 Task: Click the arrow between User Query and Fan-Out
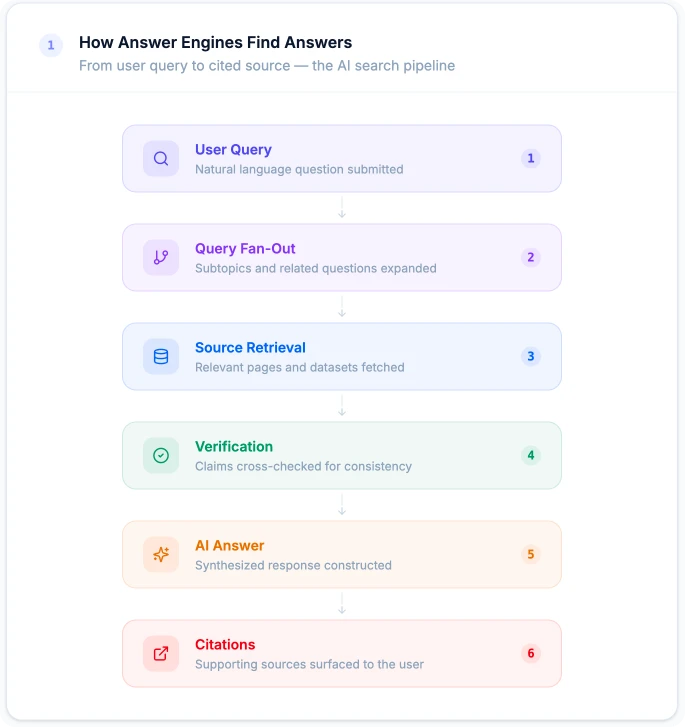point(342,208)
